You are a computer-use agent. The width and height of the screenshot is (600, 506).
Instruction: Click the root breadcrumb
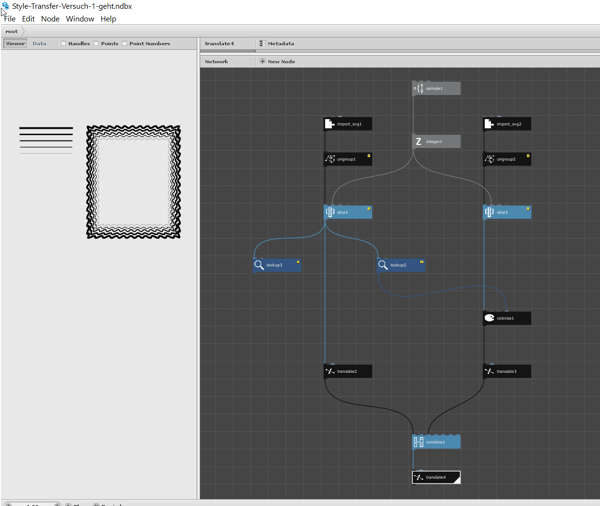click(x=11, y=31)
